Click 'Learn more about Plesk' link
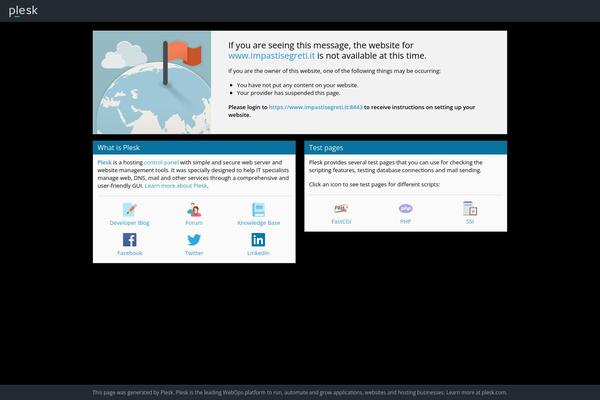This screenshot has width=600, height=400. point(176,186)
